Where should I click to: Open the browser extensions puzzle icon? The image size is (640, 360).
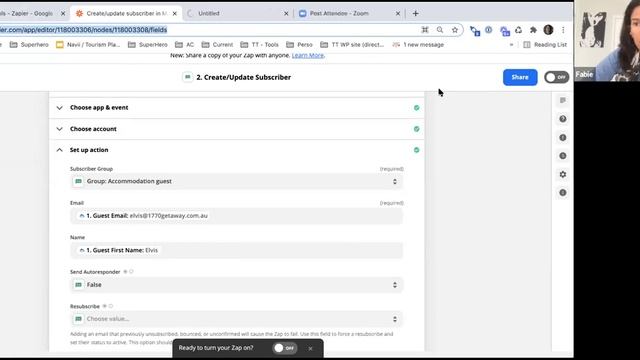pyautogui.click(x=533, y=30)
